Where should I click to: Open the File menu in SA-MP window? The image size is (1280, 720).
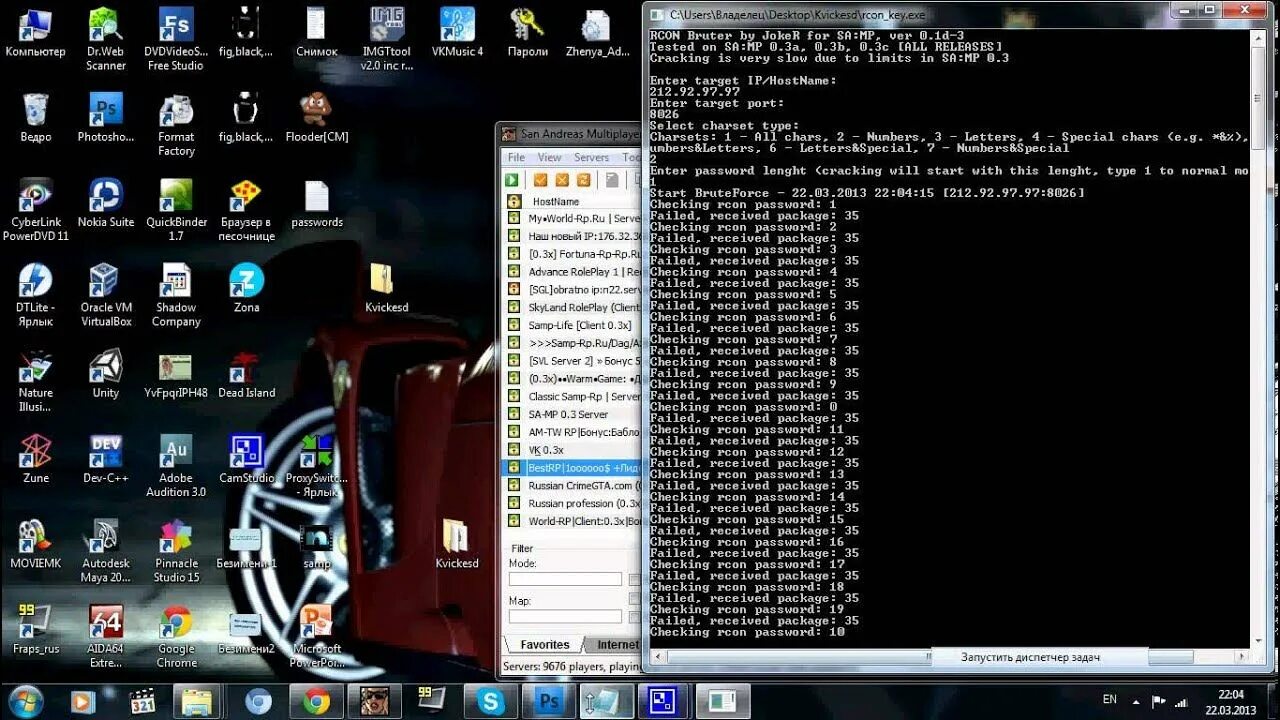(x=516, y=157)
